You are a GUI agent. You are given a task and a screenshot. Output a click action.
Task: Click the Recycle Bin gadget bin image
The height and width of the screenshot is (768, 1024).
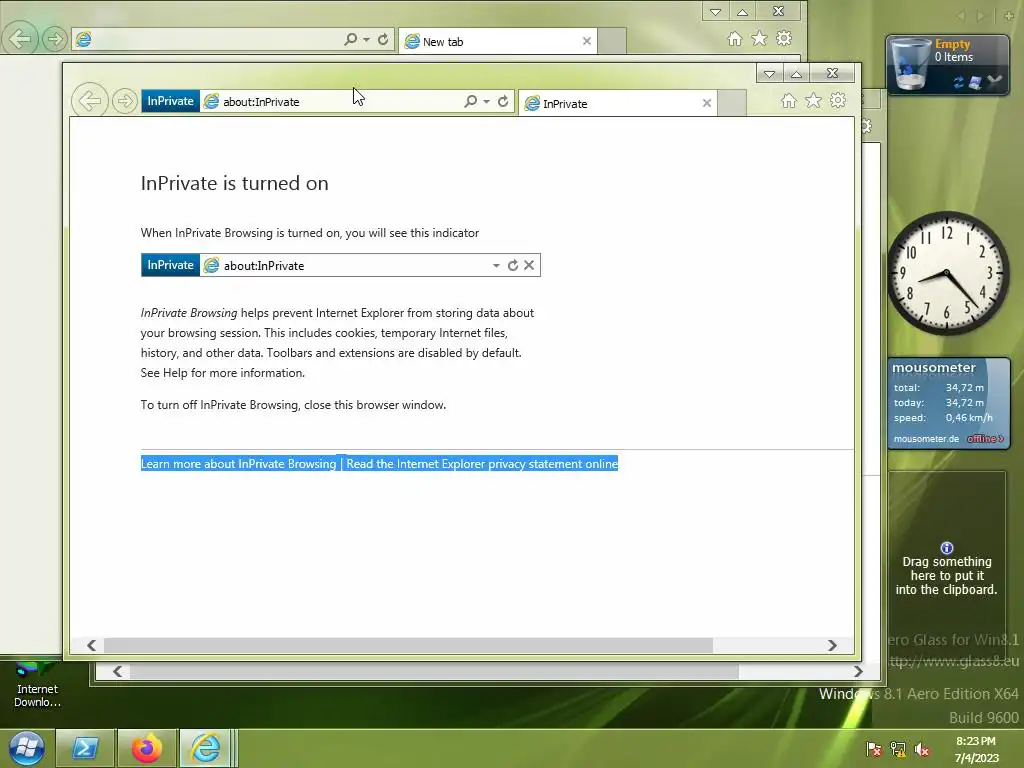(x=910, y=63)
